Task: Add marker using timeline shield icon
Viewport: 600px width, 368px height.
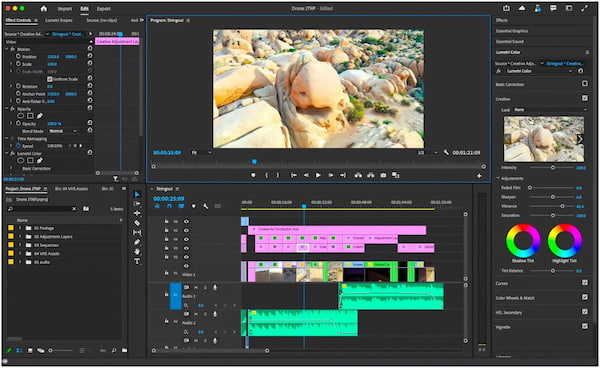Action: [194, 206]
